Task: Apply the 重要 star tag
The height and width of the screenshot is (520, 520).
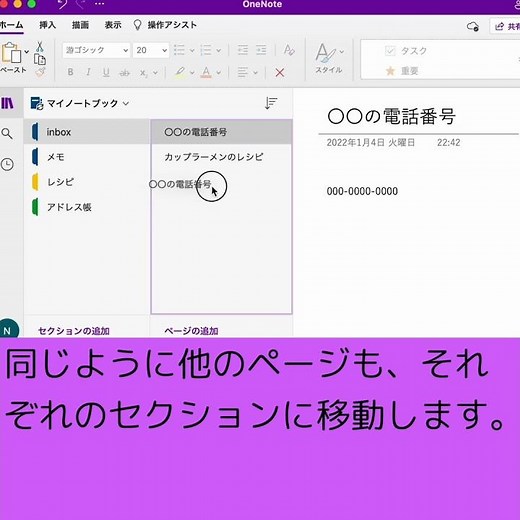Action: (402, 71)
